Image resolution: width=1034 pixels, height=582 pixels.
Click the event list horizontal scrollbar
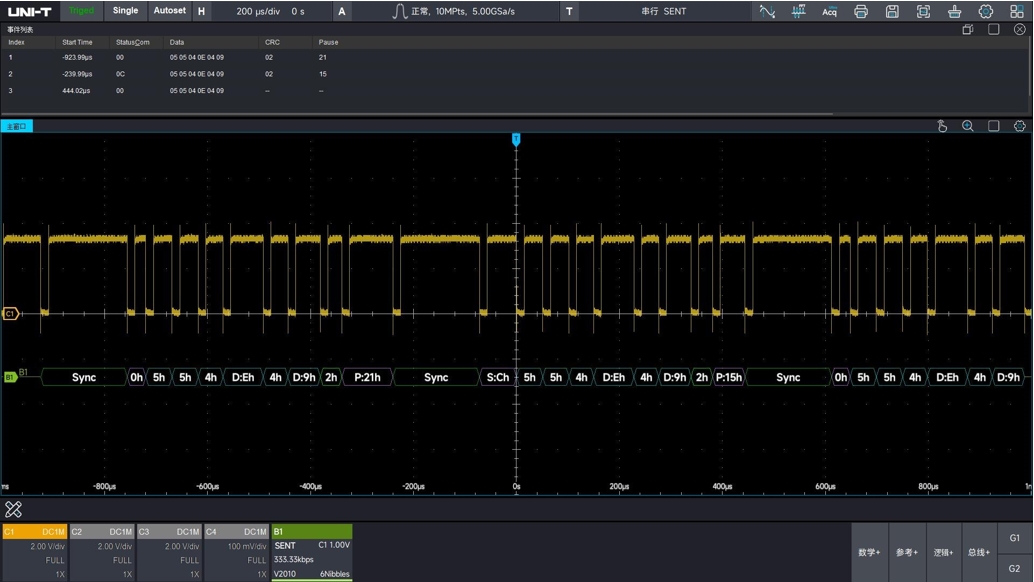pyautogui.click(x=417, y=114)
